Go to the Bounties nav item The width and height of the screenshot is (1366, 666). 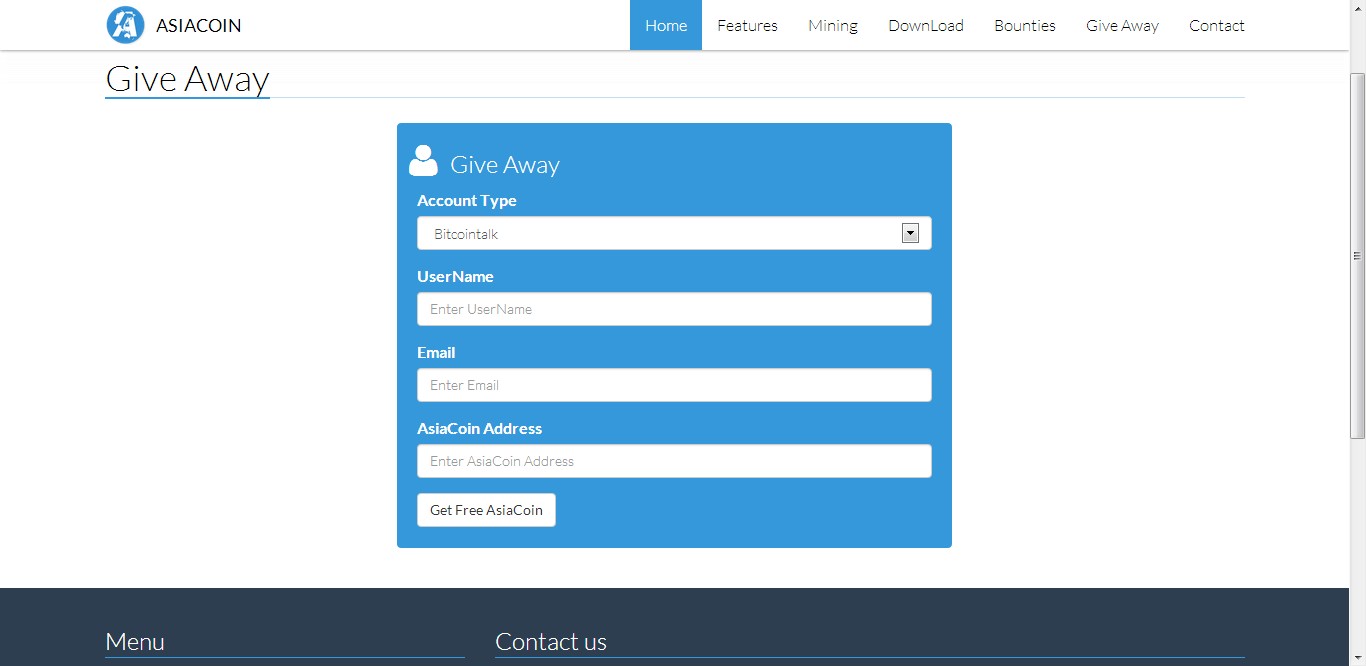tap(1025, 25)
